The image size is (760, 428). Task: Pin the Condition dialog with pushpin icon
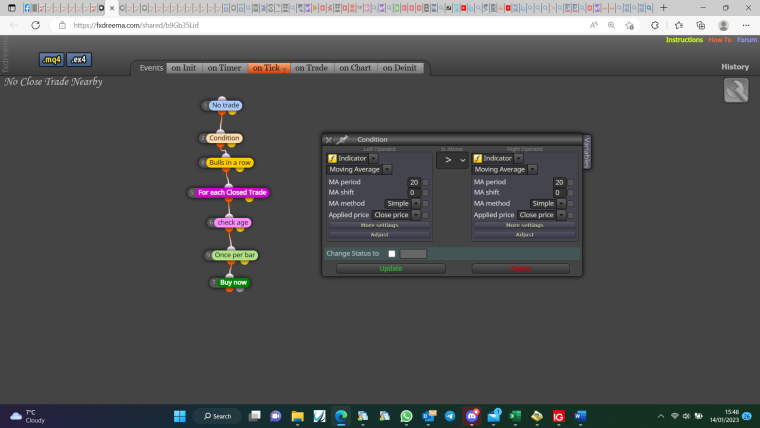click(342, 140)
